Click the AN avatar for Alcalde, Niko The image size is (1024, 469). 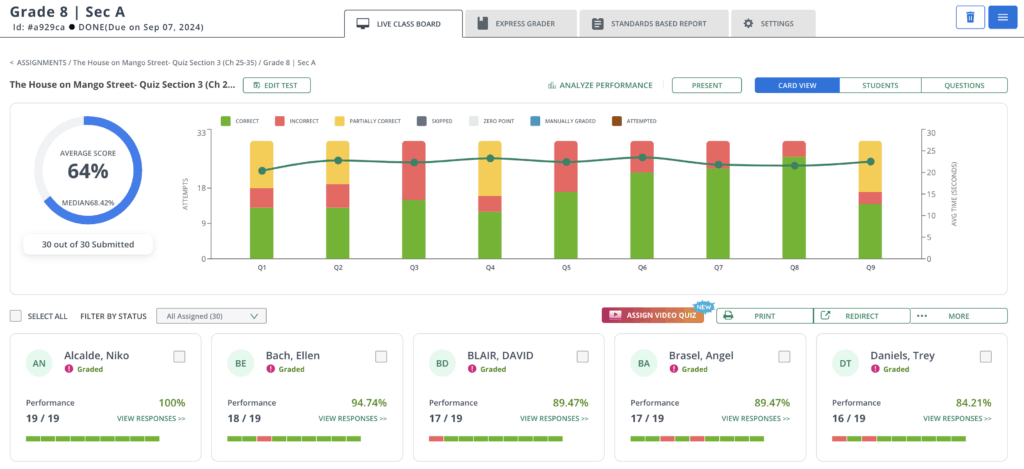point(39,364)
